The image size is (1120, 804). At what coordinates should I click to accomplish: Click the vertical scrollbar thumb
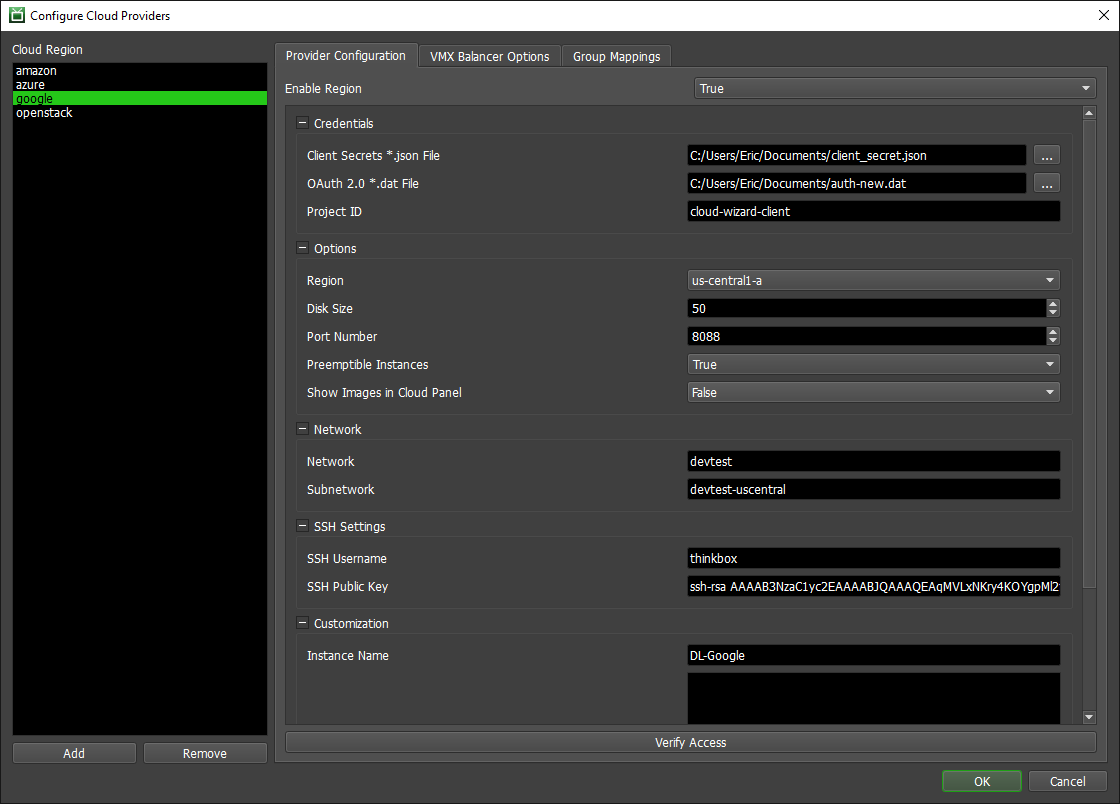pyautogui.click(x=1089, y=354)
